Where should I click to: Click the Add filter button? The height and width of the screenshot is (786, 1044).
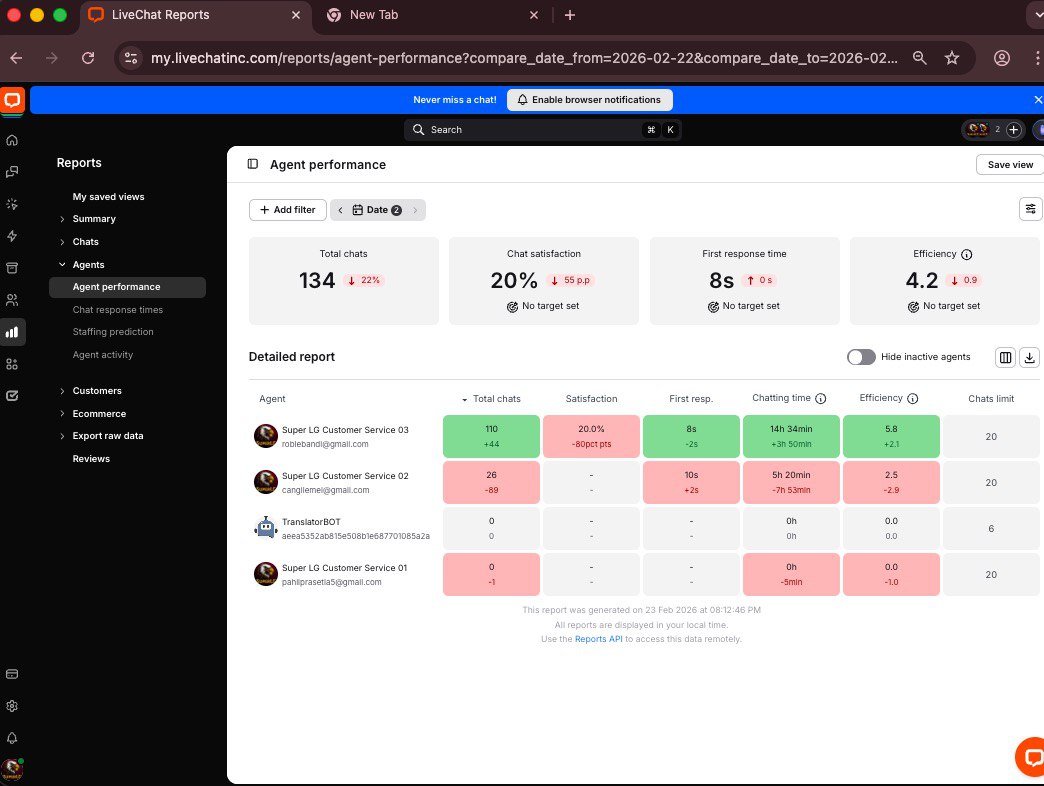point(288,210)
